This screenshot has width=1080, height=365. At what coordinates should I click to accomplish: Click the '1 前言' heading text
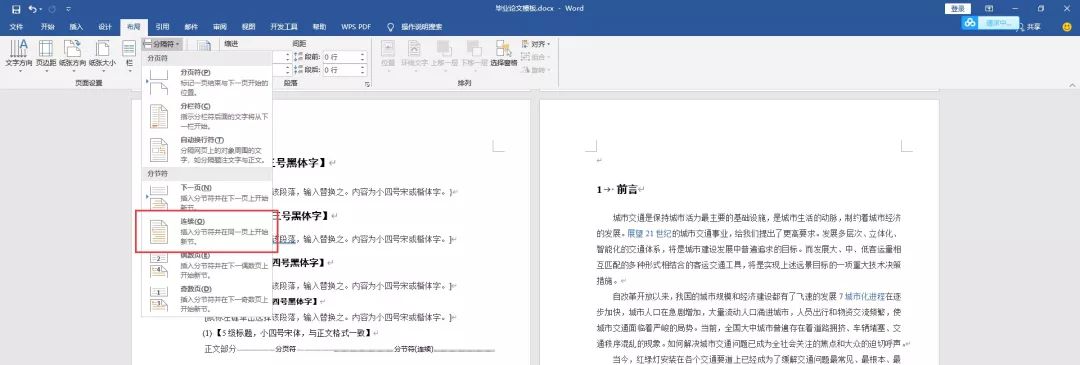tap(621, 189)
